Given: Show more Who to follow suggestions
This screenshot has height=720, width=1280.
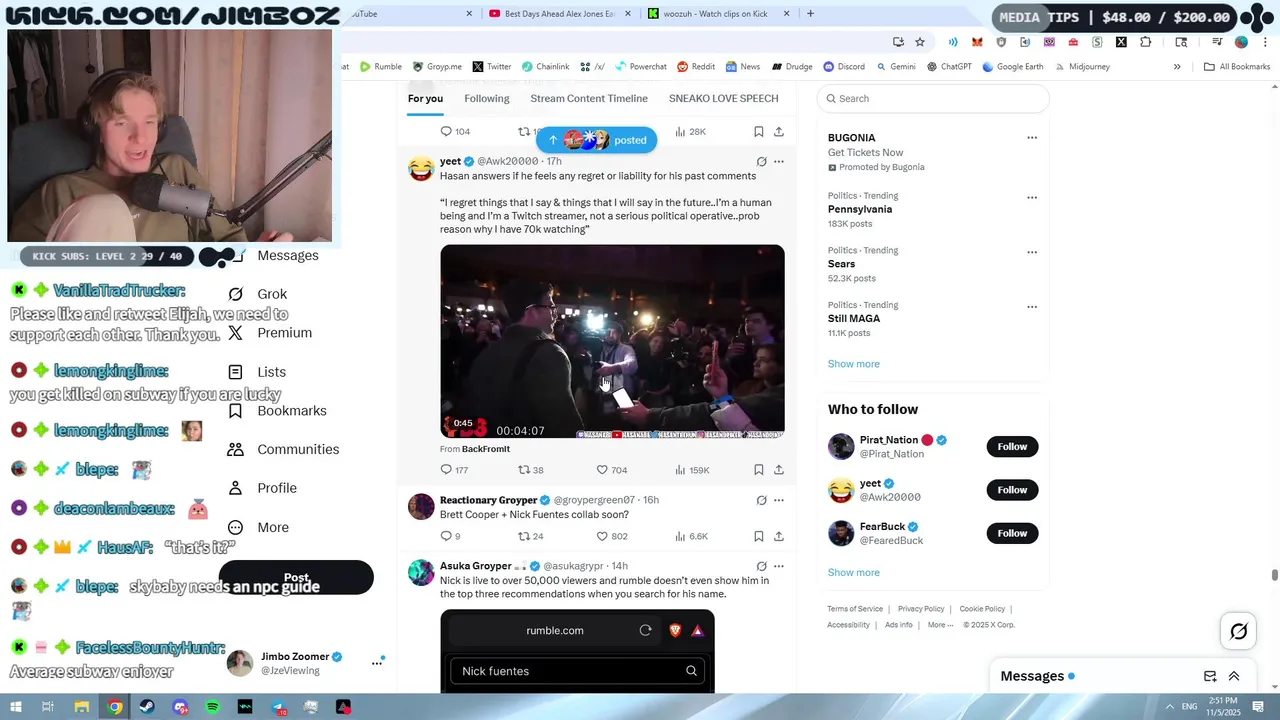Looking at the screenshot, I should [853, 573].
